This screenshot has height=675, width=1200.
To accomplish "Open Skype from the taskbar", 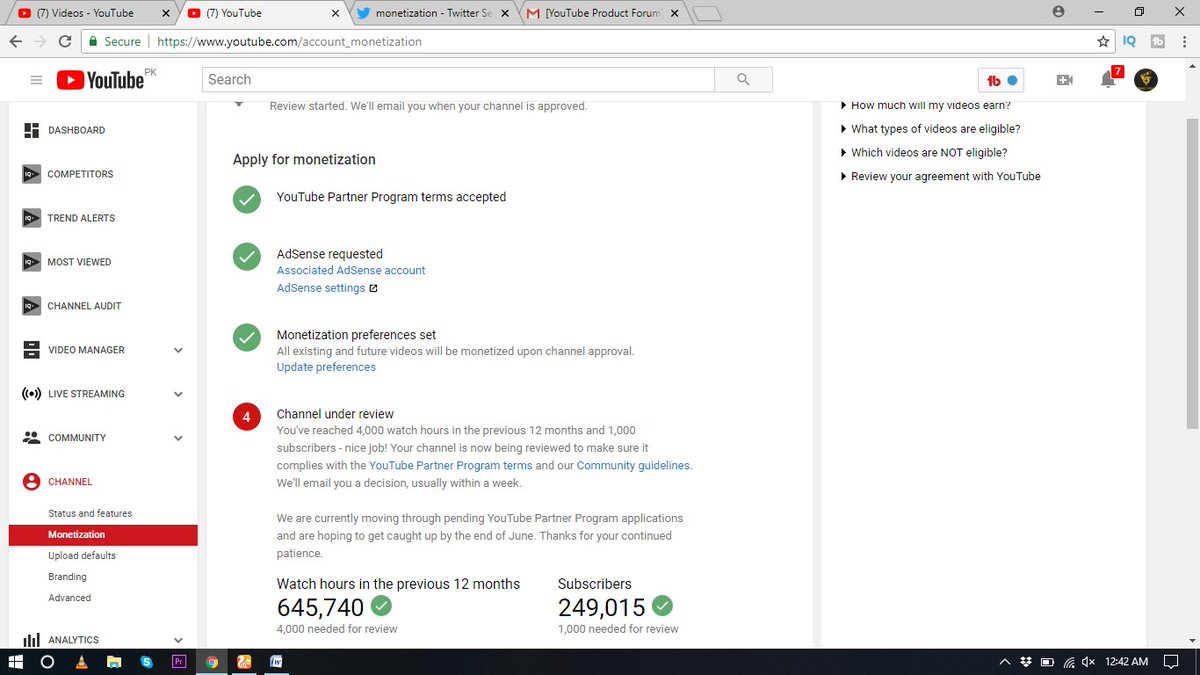I will 147,661.
